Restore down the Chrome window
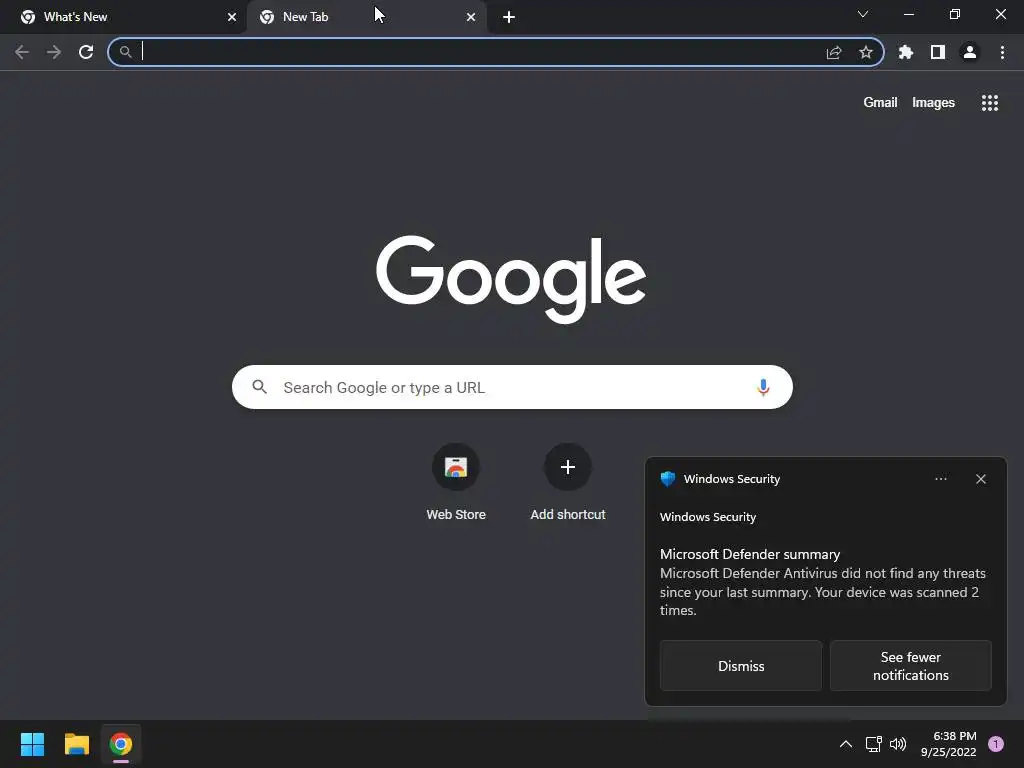 pyautogui.click(x=955, y=14)
